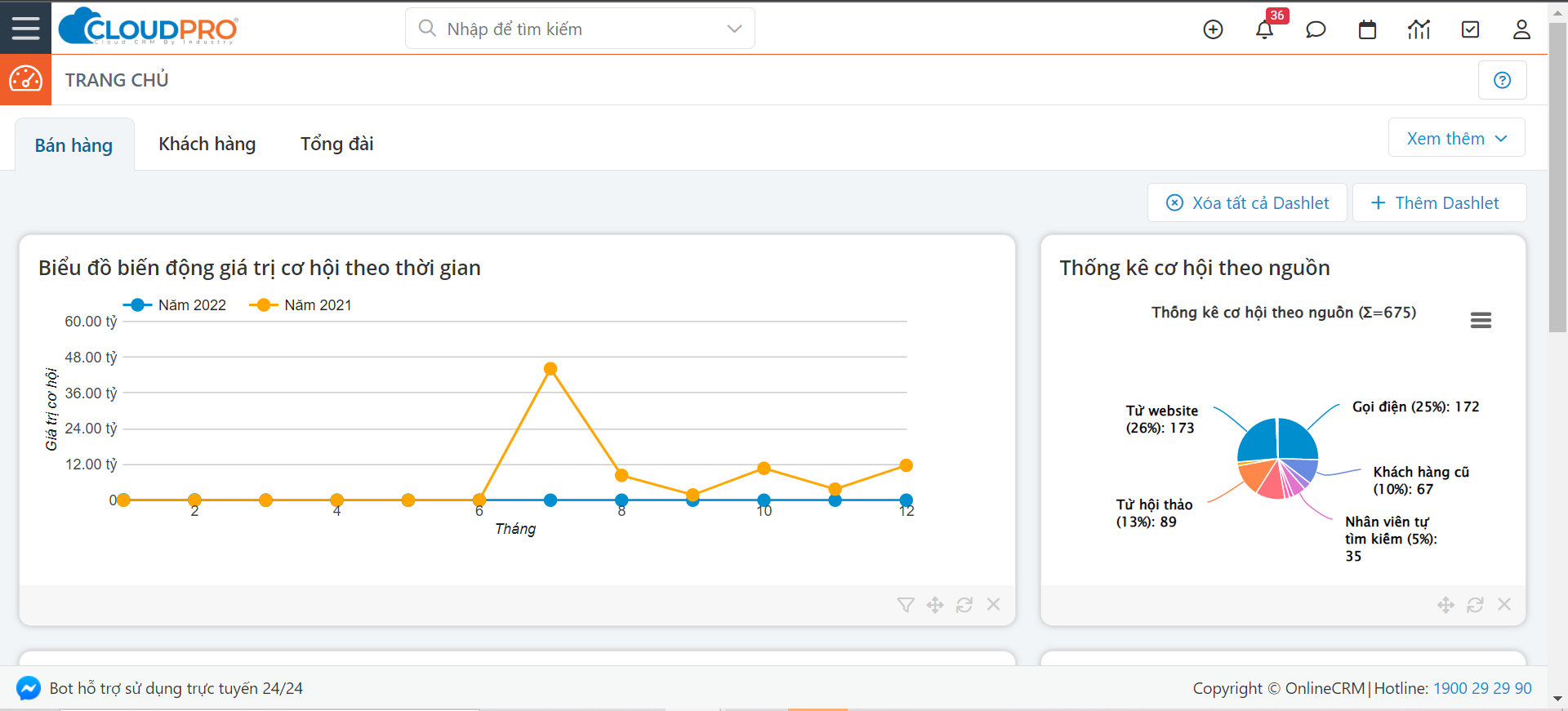Screen dimensions: 1568x711
Task: Click move icon on line chart dashlet
Action: click(935, 605)
